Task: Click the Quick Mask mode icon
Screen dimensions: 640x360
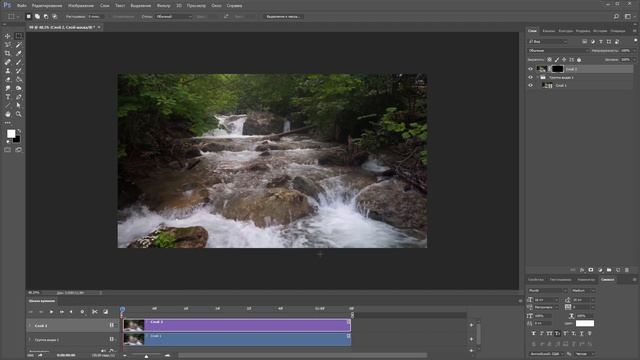Action: click(8, 150)
